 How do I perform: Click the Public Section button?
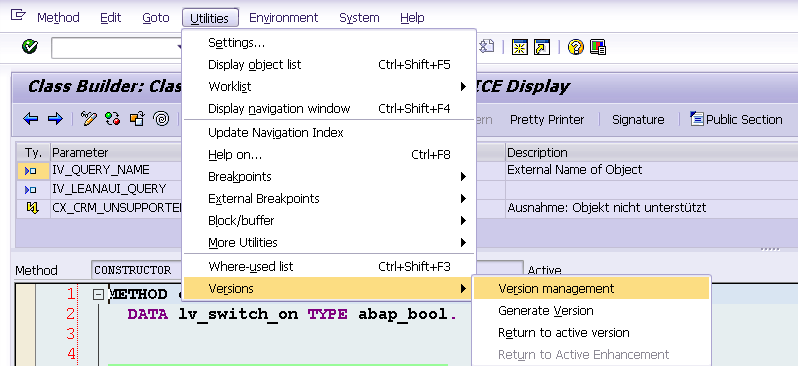[736, 120]
